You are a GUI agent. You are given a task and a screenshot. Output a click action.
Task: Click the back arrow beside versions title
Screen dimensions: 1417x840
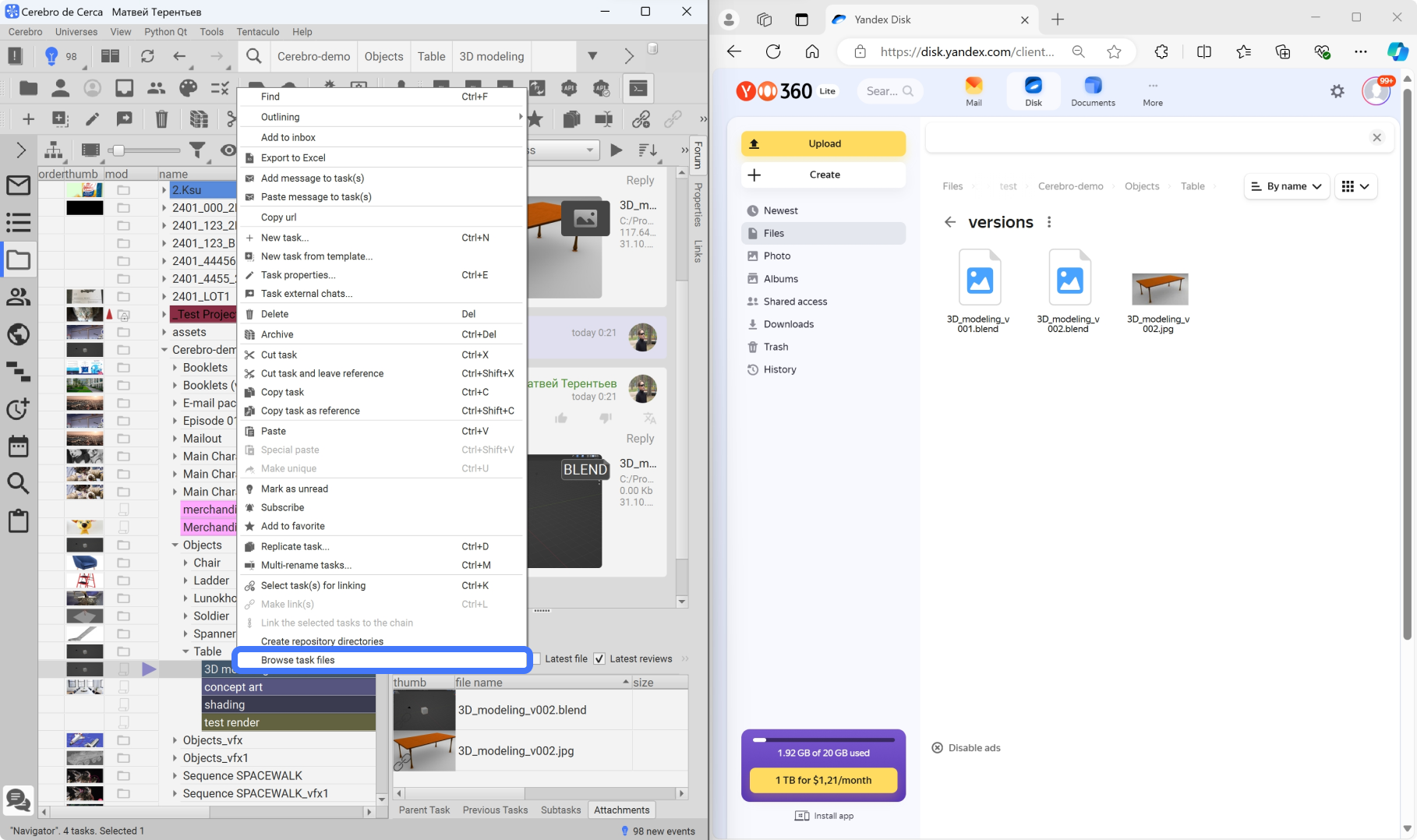(x=949, y=222)
